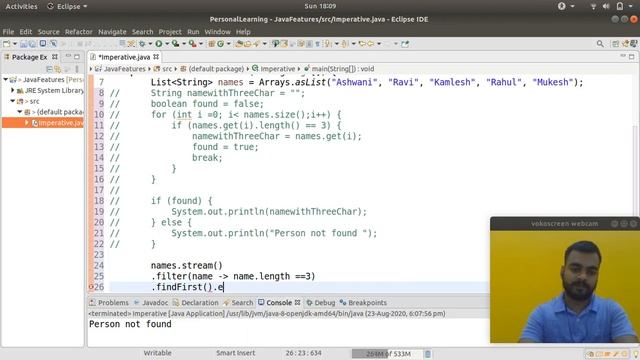Viewport: 640px width, 360px height.
Task: Click the Debug bug icon in toolbar
Action: pos(142,44)
